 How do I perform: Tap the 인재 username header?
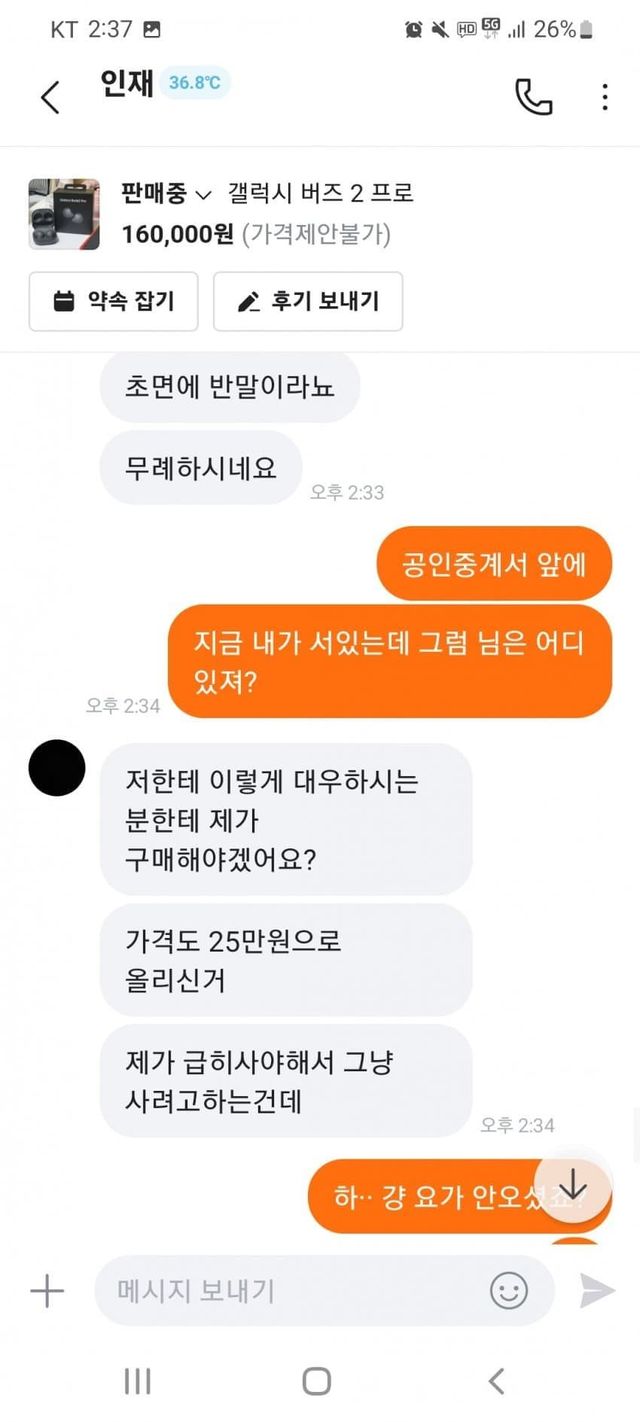pos(127,83)
